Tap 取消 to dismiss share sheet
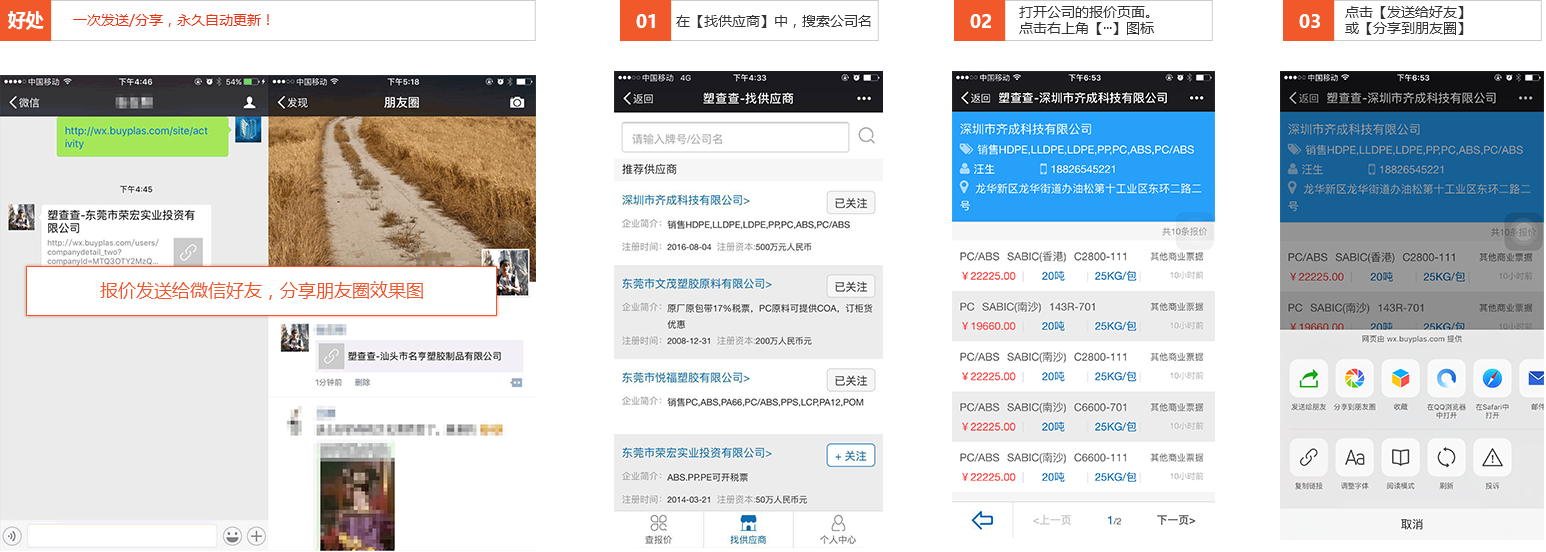Viewport: 1546px width, 552px height. 1411,524
